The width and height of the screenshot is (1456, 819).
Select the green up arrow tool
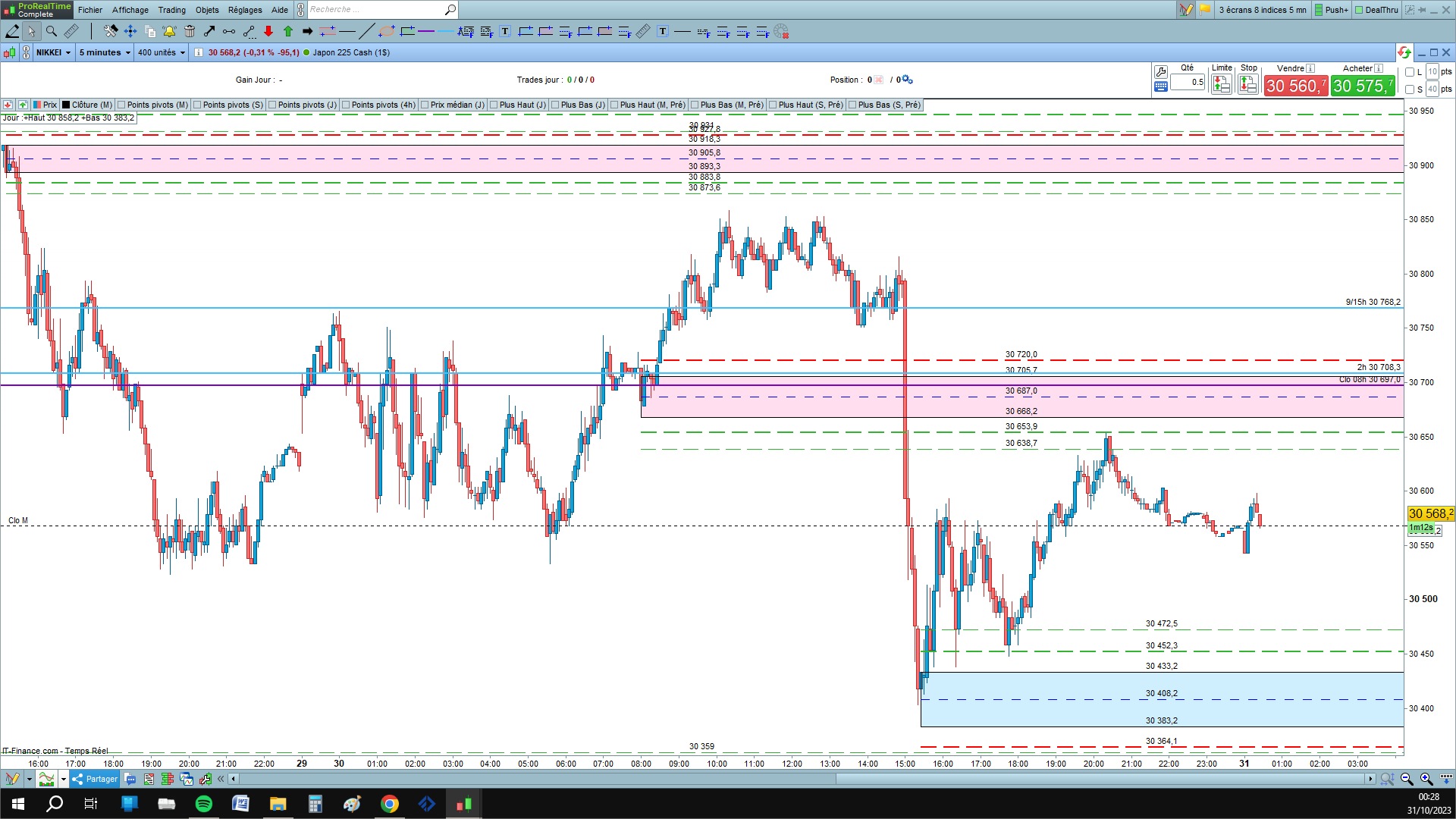point(288,31)
